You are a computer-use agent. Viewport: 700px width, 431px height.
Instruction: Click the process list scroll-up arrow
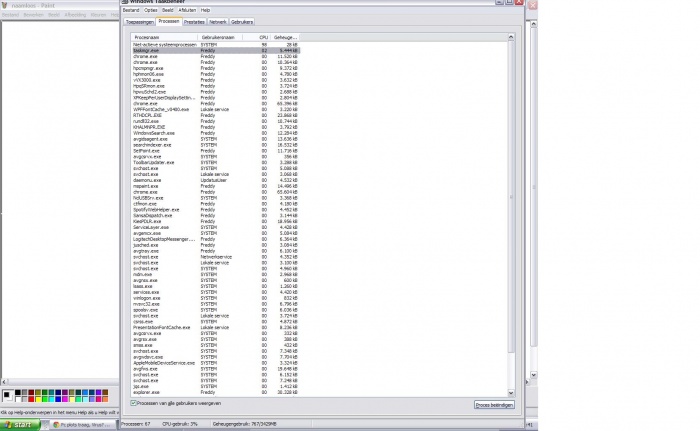511,37
